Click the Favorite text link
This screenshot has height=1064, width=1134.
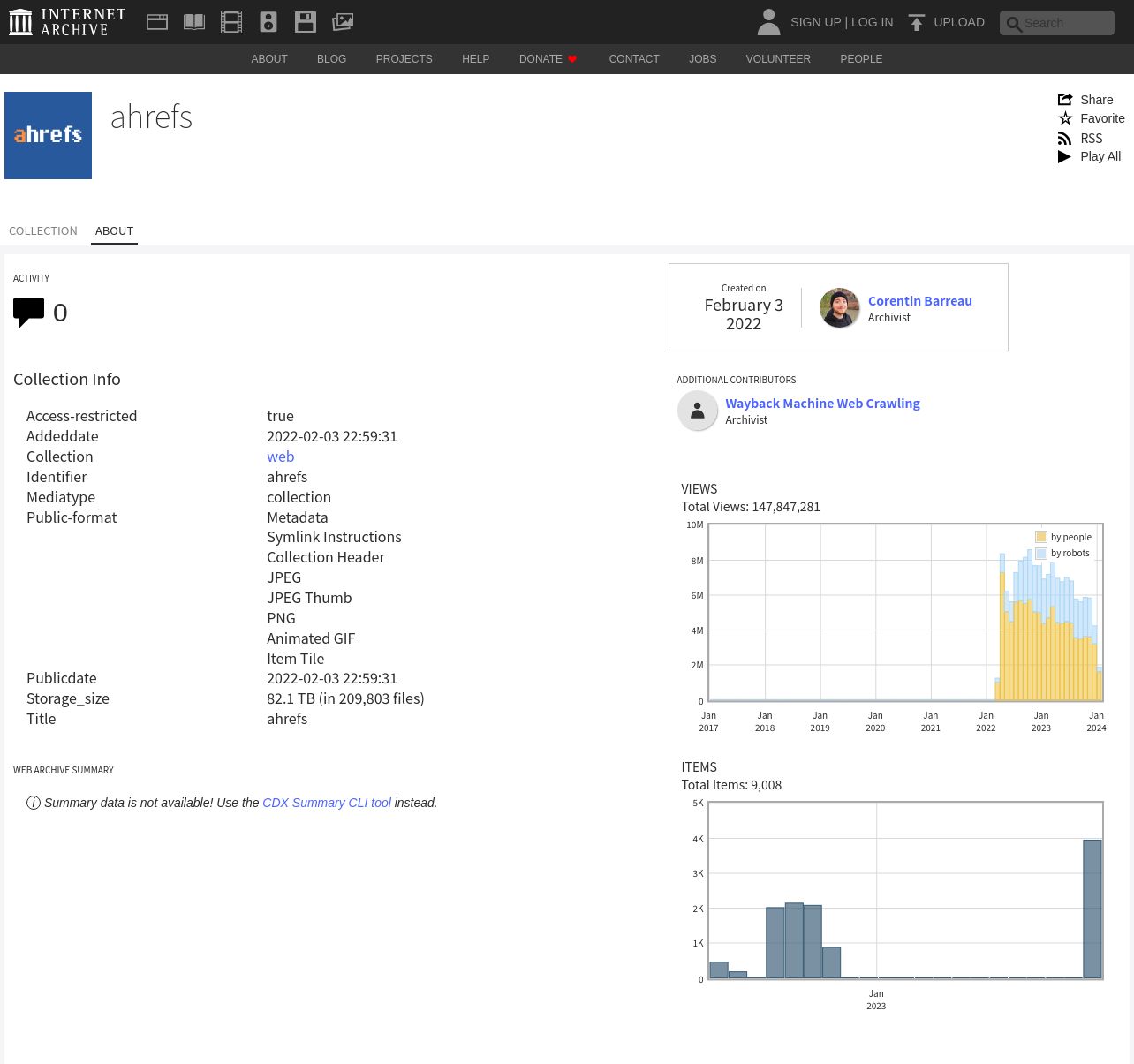(x=1103, y=118)
